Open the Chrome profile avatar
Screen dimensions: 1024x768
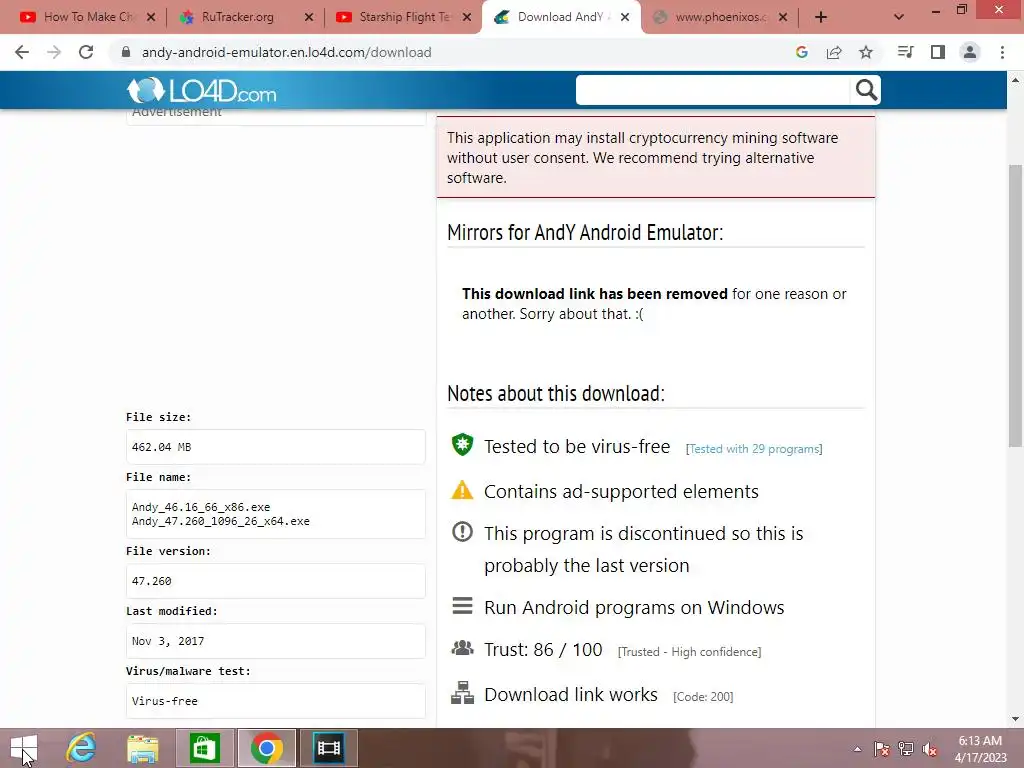pos(970,52)
